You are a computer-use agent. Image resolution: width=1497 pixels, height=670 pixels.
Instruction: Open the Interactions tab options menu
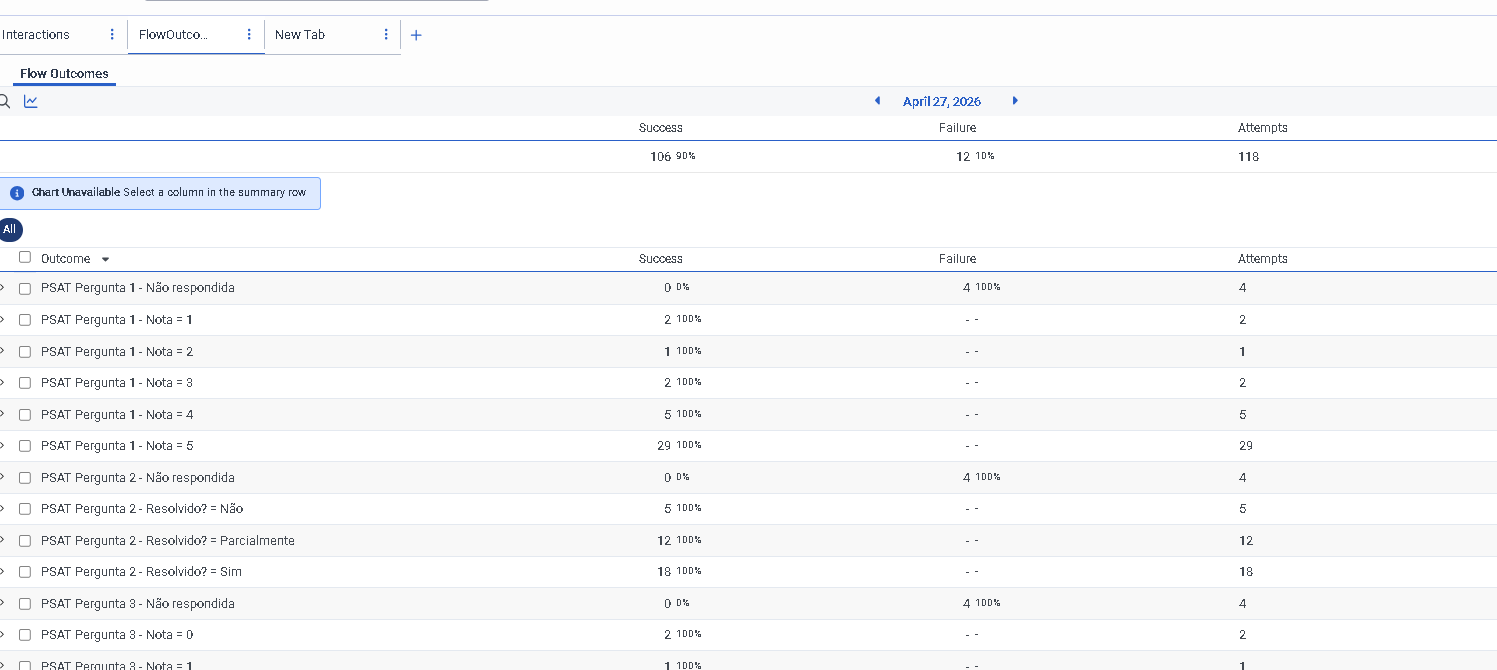click(112, 35)
